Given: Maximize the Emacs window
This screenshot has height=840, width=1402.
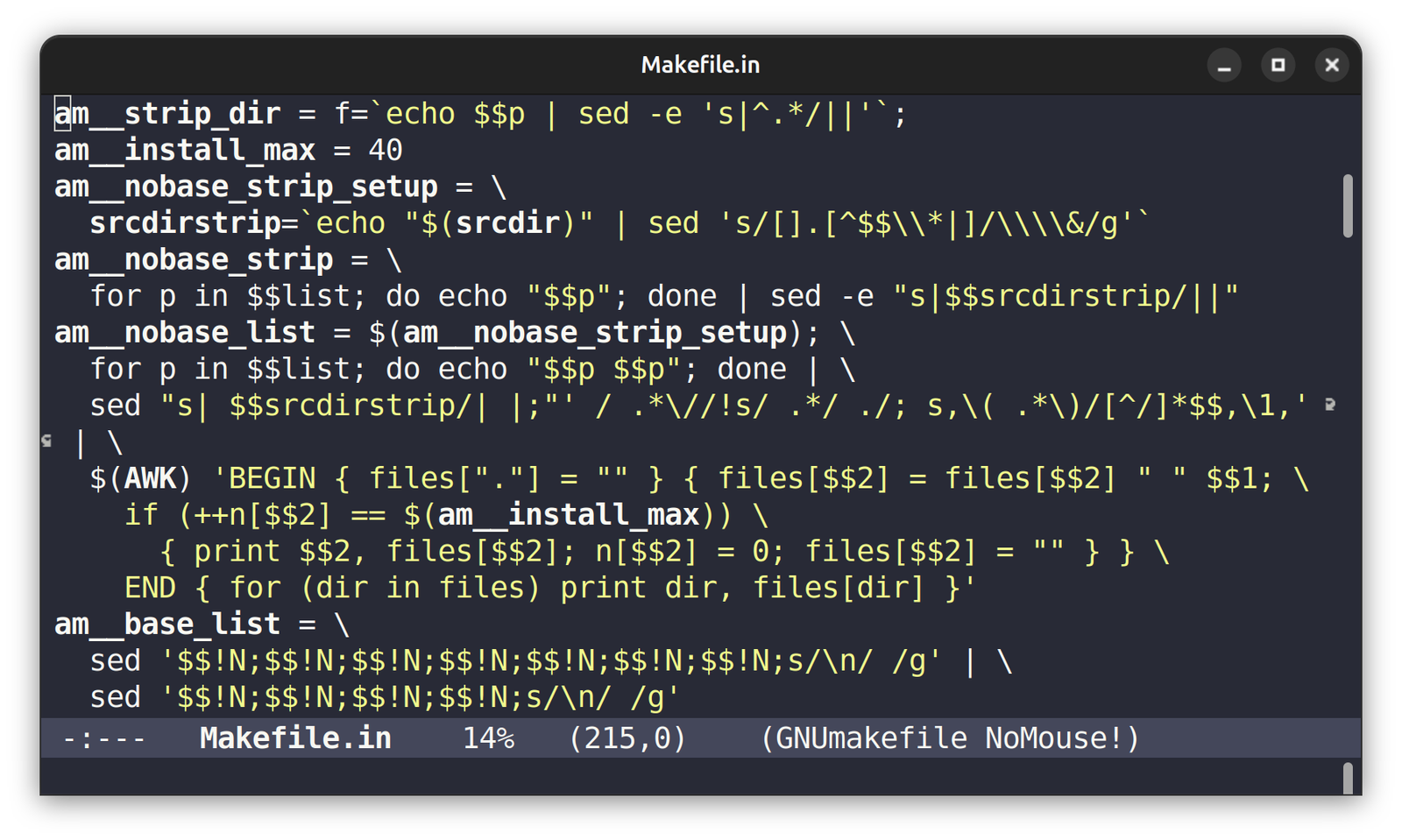Looking at the screenshot, I should [1278, 66].
